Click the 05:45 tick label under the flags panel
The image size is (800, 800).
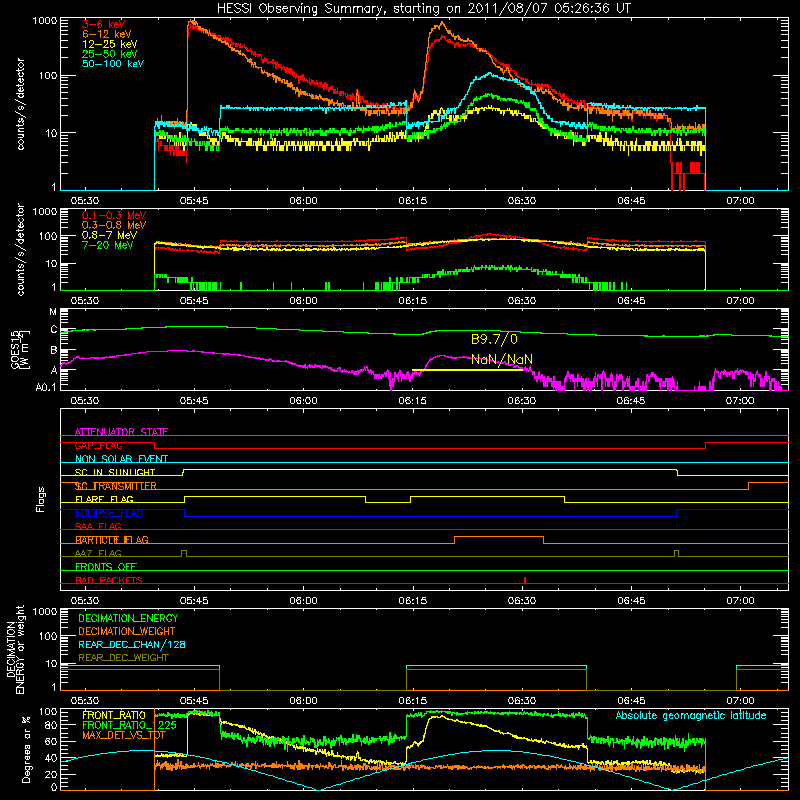[194, 601]
